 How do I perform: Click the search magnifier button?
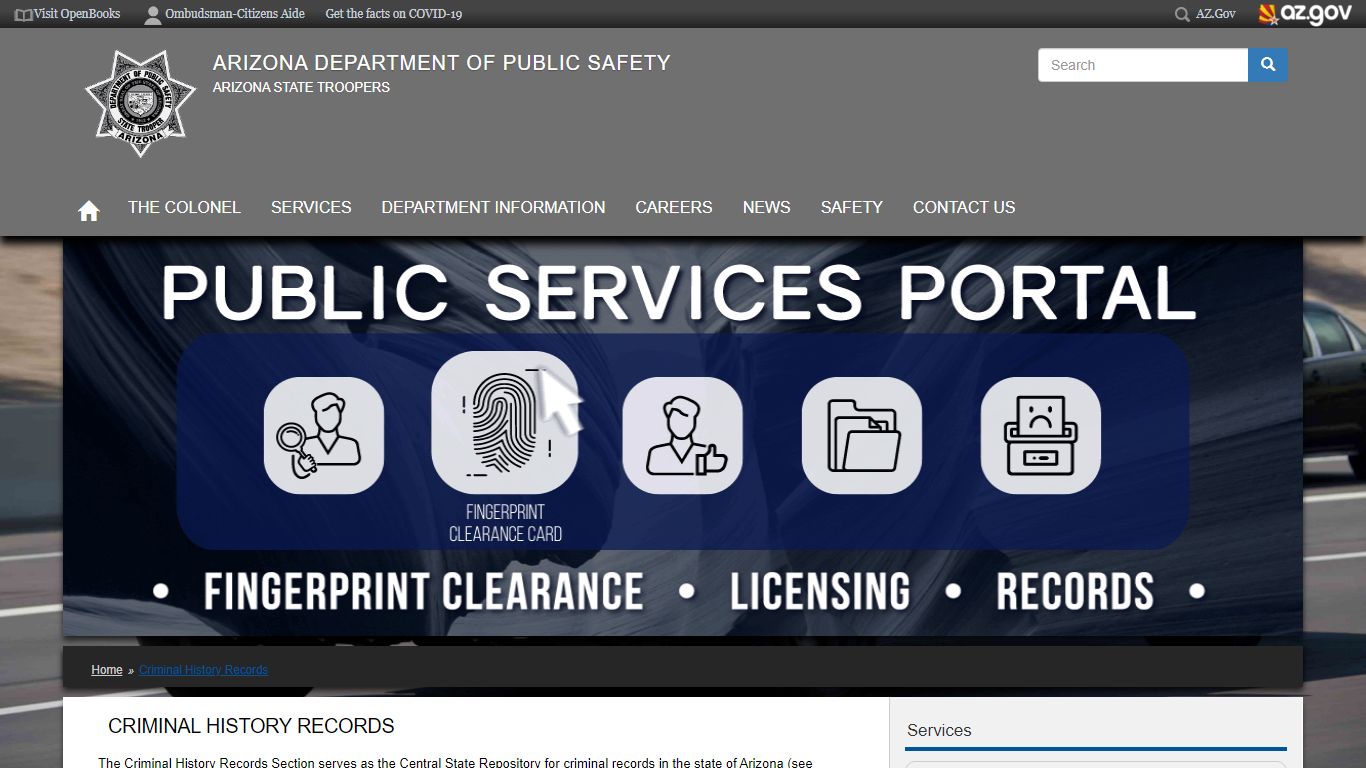(x=1268, y=65)
